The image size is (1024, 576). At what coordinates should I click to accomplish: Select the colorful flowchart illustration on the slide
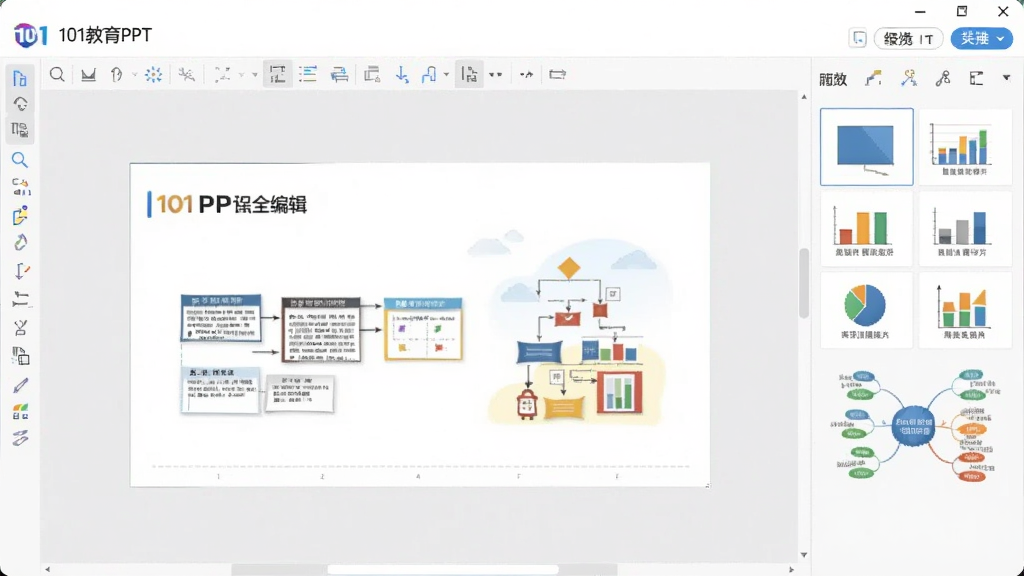coord(575,330)
